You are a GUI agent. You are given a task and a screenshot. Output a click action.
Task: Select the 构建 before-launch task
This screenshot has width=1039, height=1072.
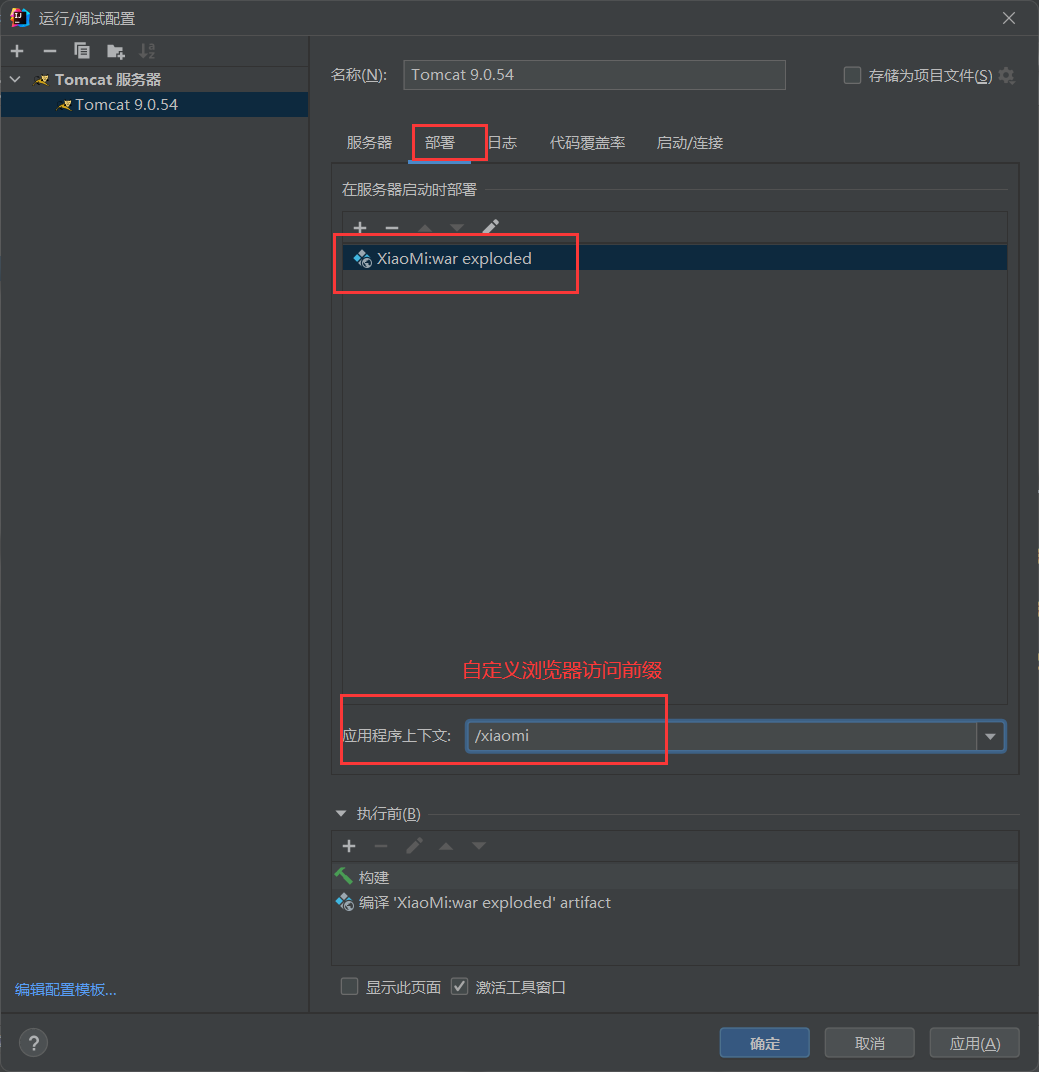pyautogui.click(x=675, y=877)
